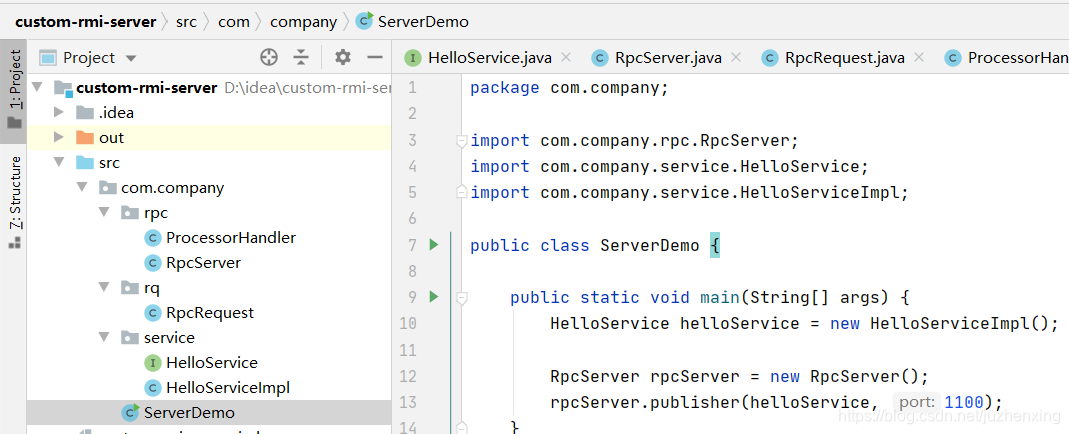Close the HelloService.java tab
Viewport: 1069px width, 434px height.
click(x=565, y=58)
